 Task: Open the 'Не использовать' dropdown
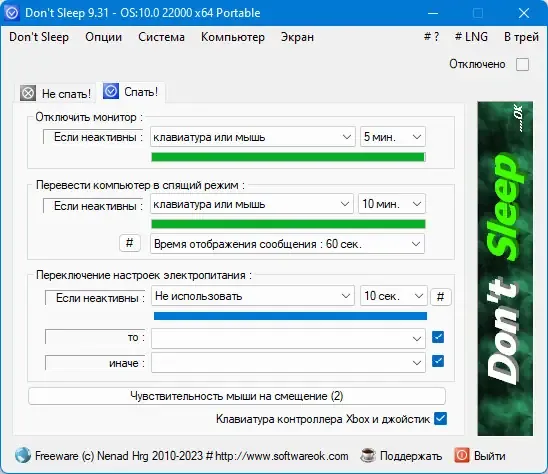click(253, 296)
